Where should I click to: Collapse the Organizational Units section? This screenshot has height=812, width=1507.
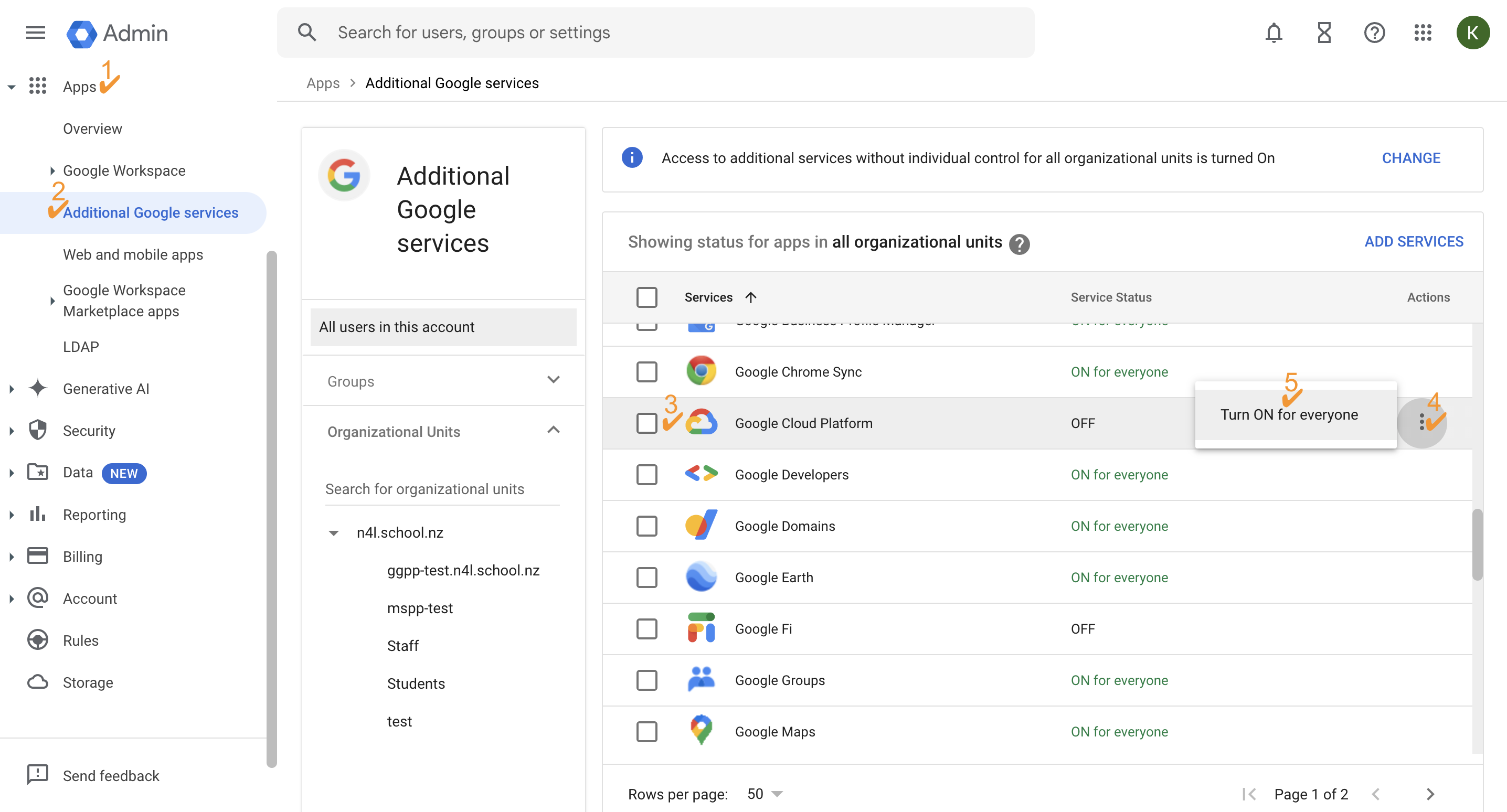[554, 430]
